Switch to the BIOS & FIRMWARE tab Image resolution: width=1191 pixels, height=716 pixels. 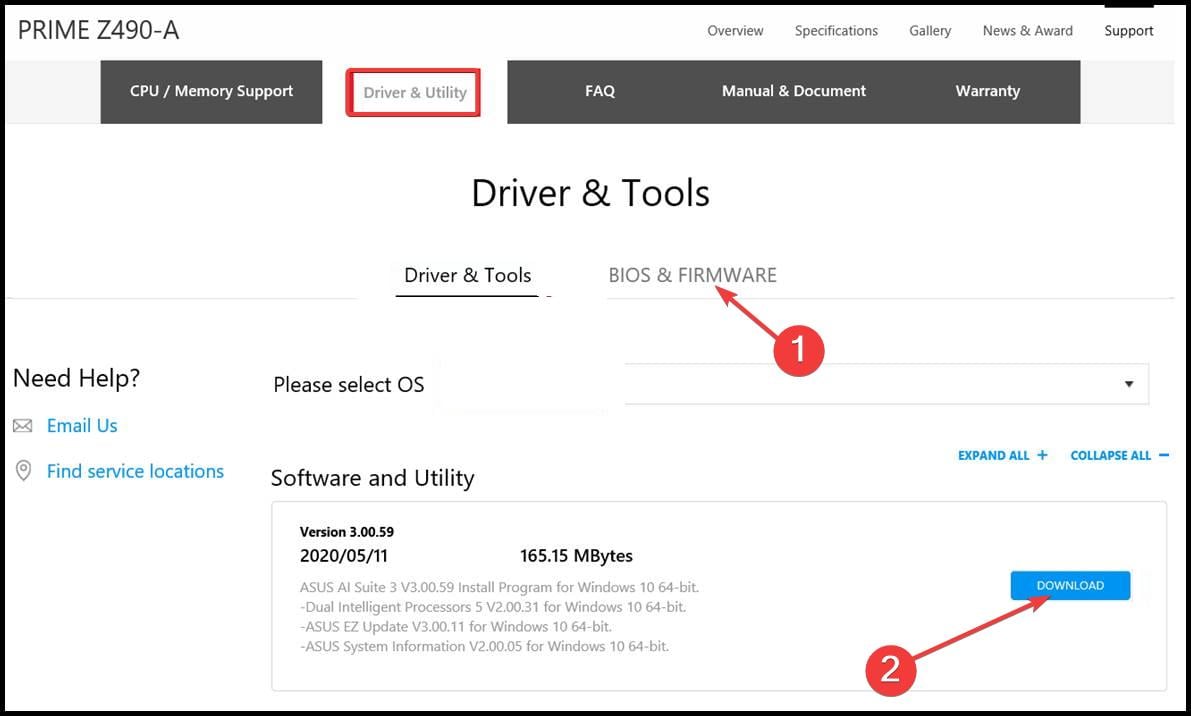coord(692,275)
